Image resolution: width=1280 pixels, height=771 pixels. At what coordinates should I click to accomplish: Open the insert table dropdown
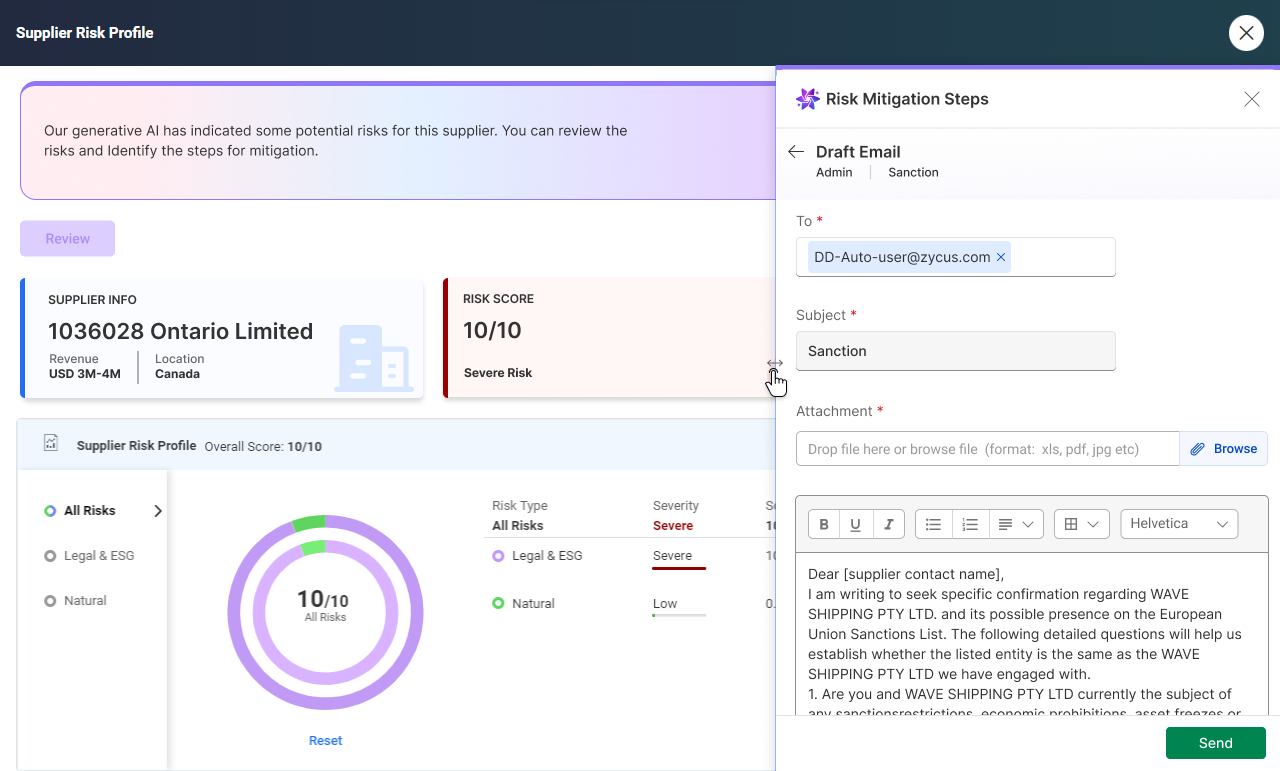1082,524
